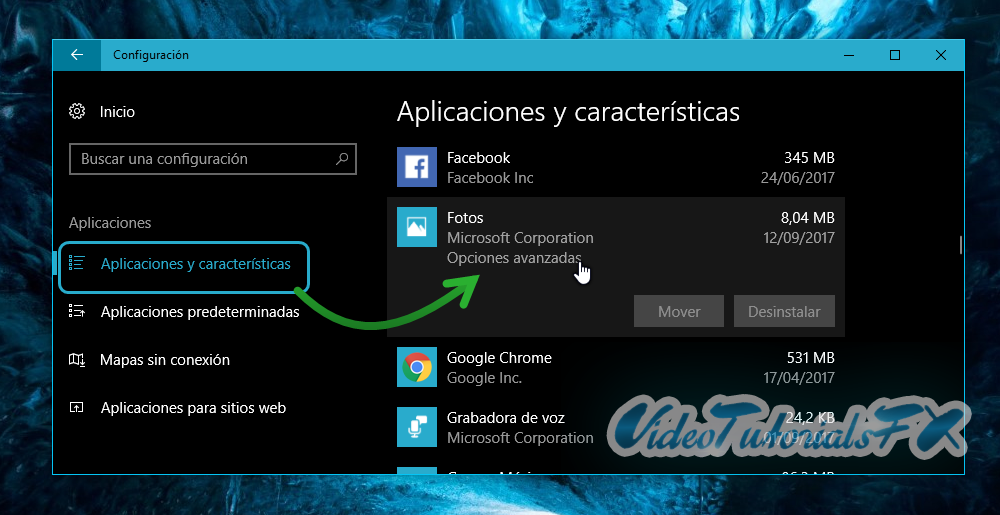
Task: Click Facebook install date '24/06/2017'
Action: [797, 178]
